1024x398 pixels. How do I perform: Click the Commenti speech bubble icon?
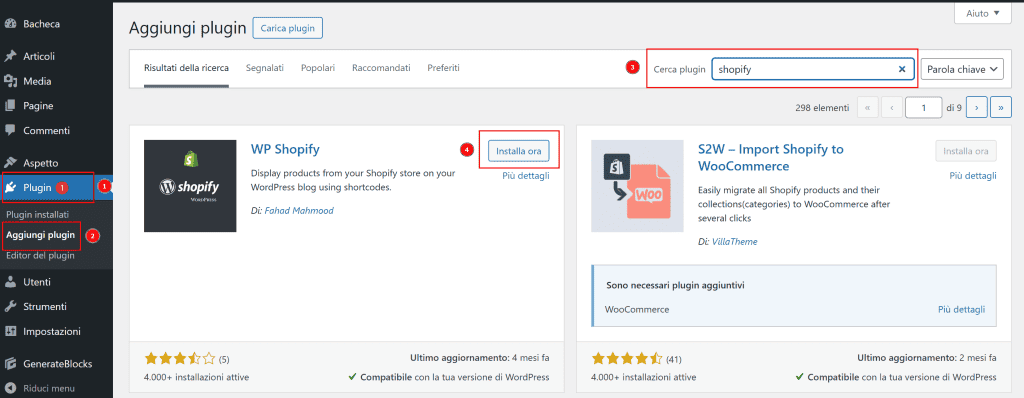(x=10, y=131)
